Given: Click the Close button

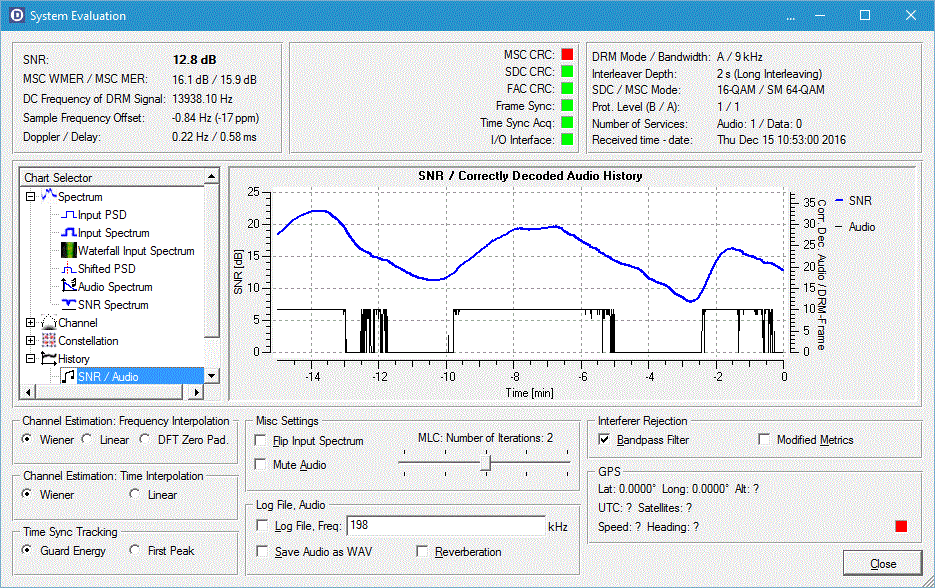Looking at the screenshot, I should click(x=883, y=564).
